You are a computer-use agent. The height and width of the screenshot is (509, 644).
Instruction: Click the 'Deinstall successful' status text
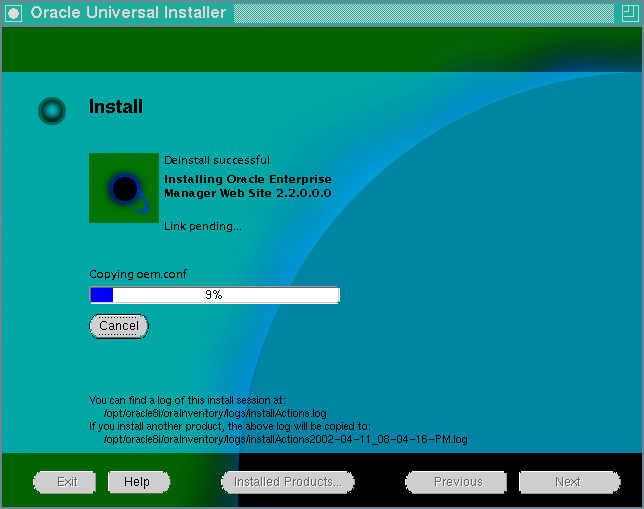(217, 160)
